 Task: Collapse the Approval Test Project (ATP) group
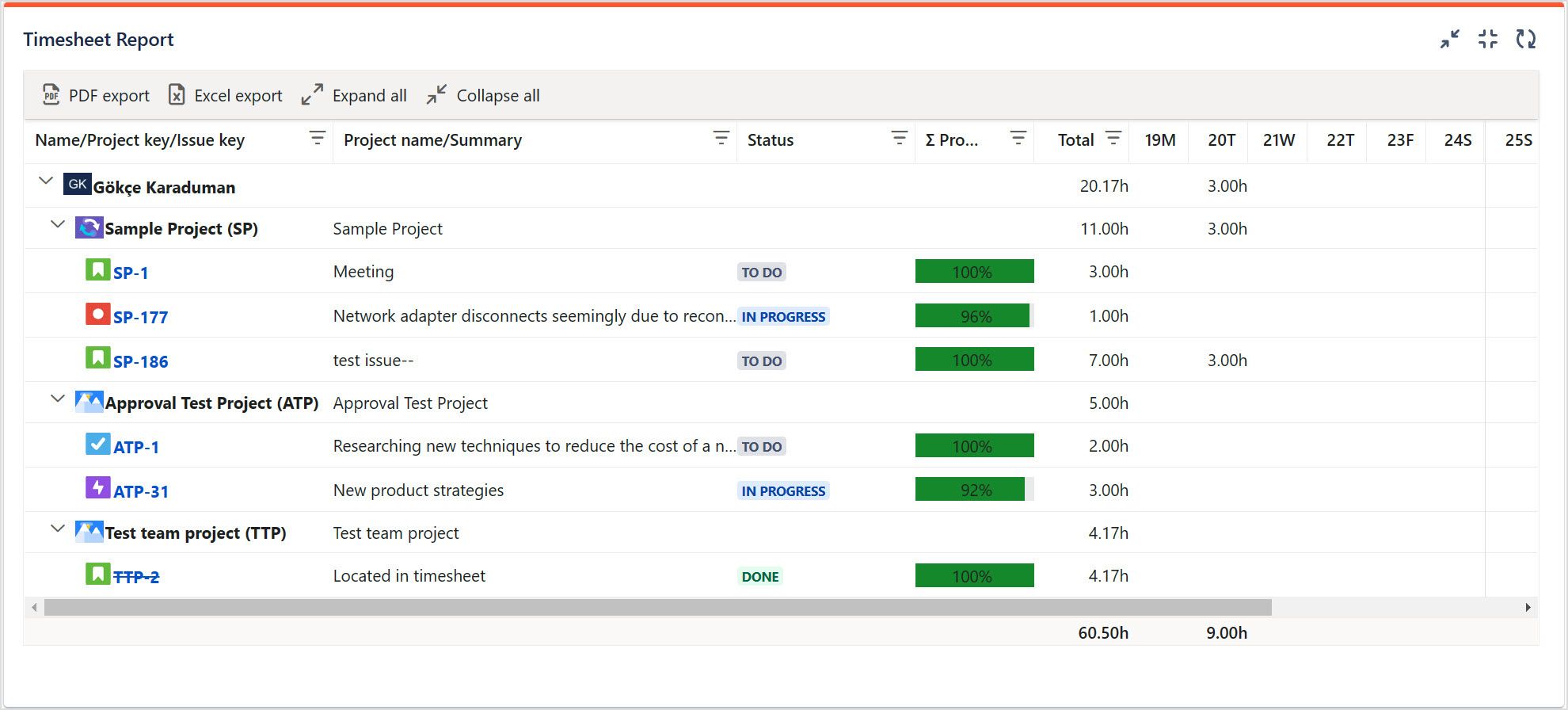click(x=58, y=399)
